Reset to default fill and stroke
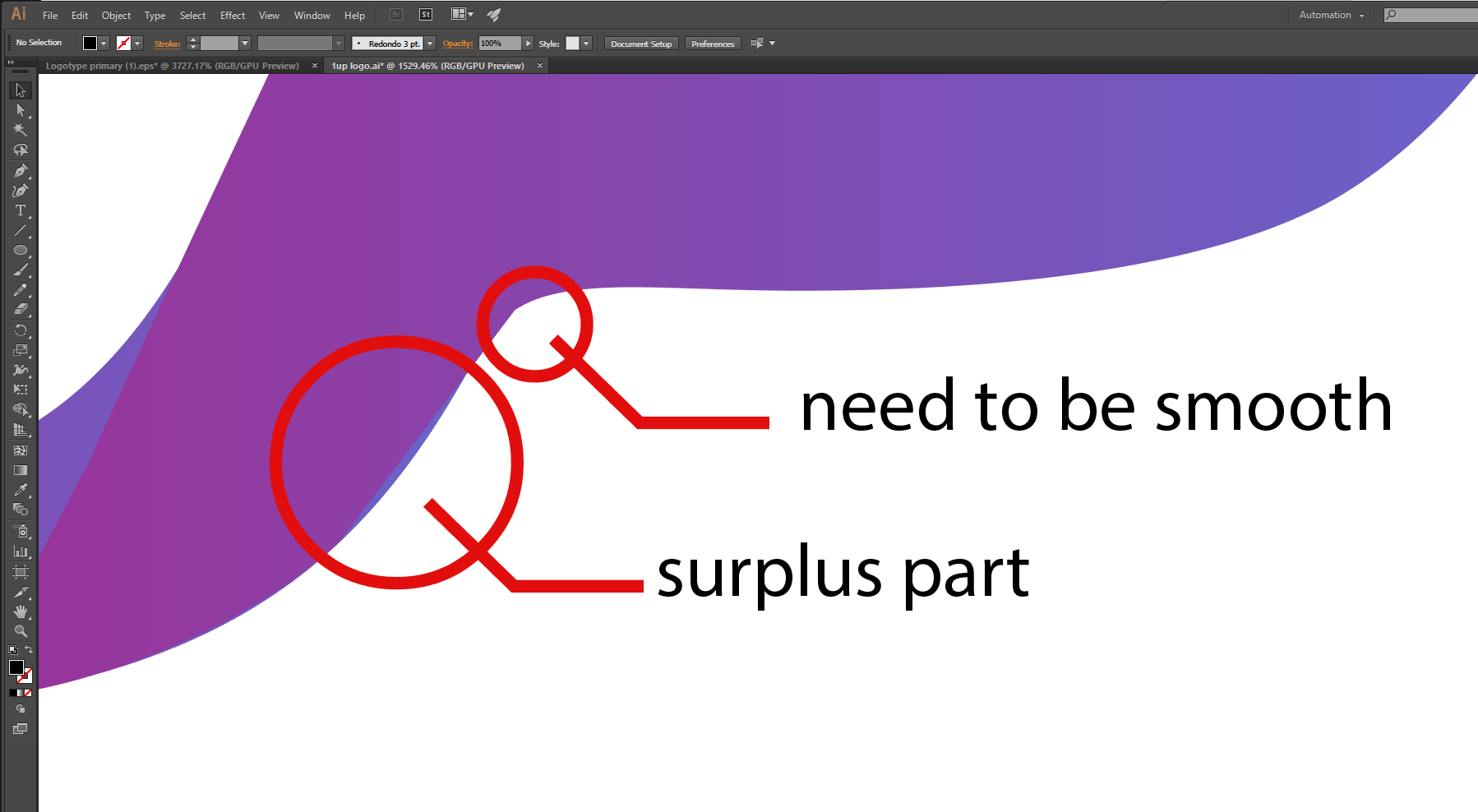This screenshot has height=812, width=1478. (x=12, y=650)
